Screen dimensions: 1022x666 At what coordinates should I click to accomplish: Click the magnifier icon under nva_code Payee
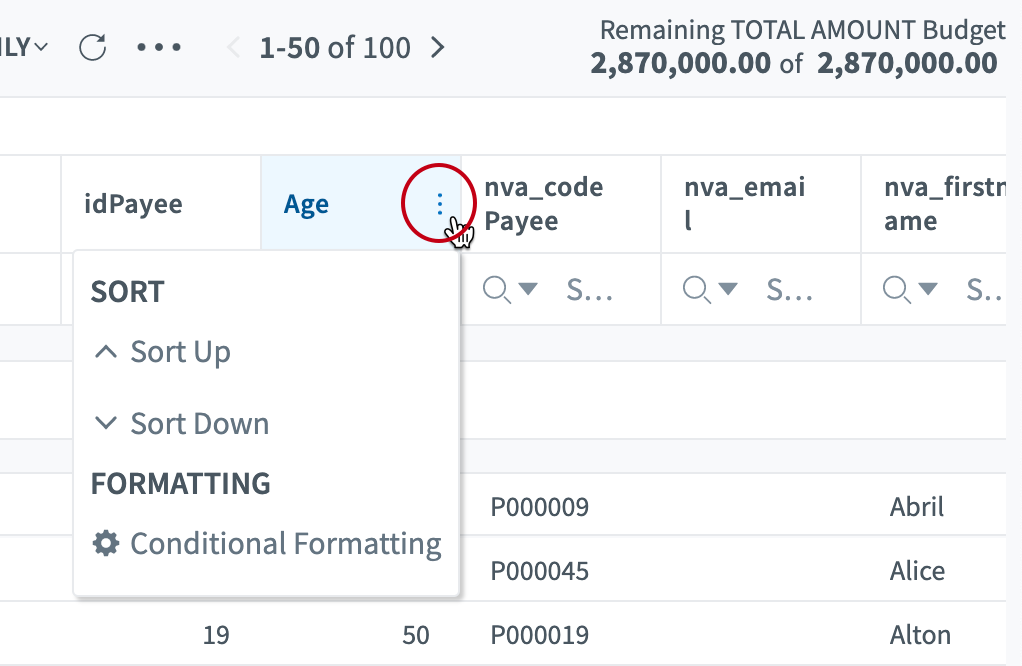coord(496,289)
